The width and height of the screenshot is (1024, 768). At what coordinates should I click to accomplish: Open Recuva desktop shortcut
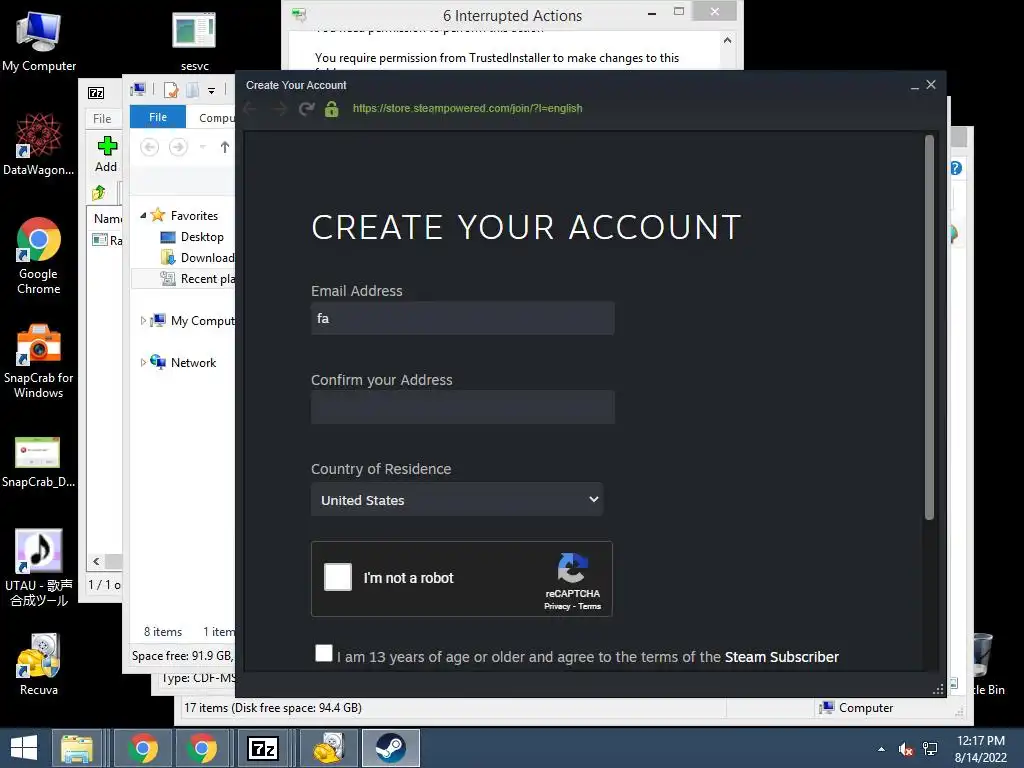pos(39,664)
